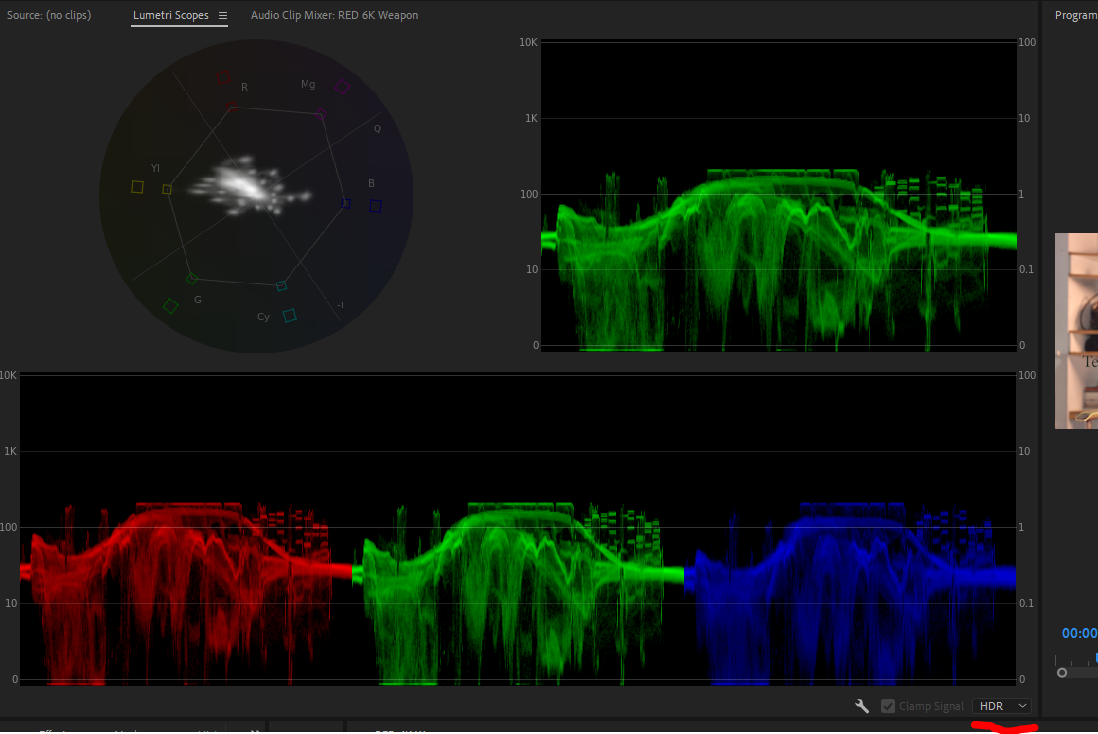Switch HDR mode via the dropdown
Image resolution: width=1098 pixels, height=734 pixels.
[1001, 705]
